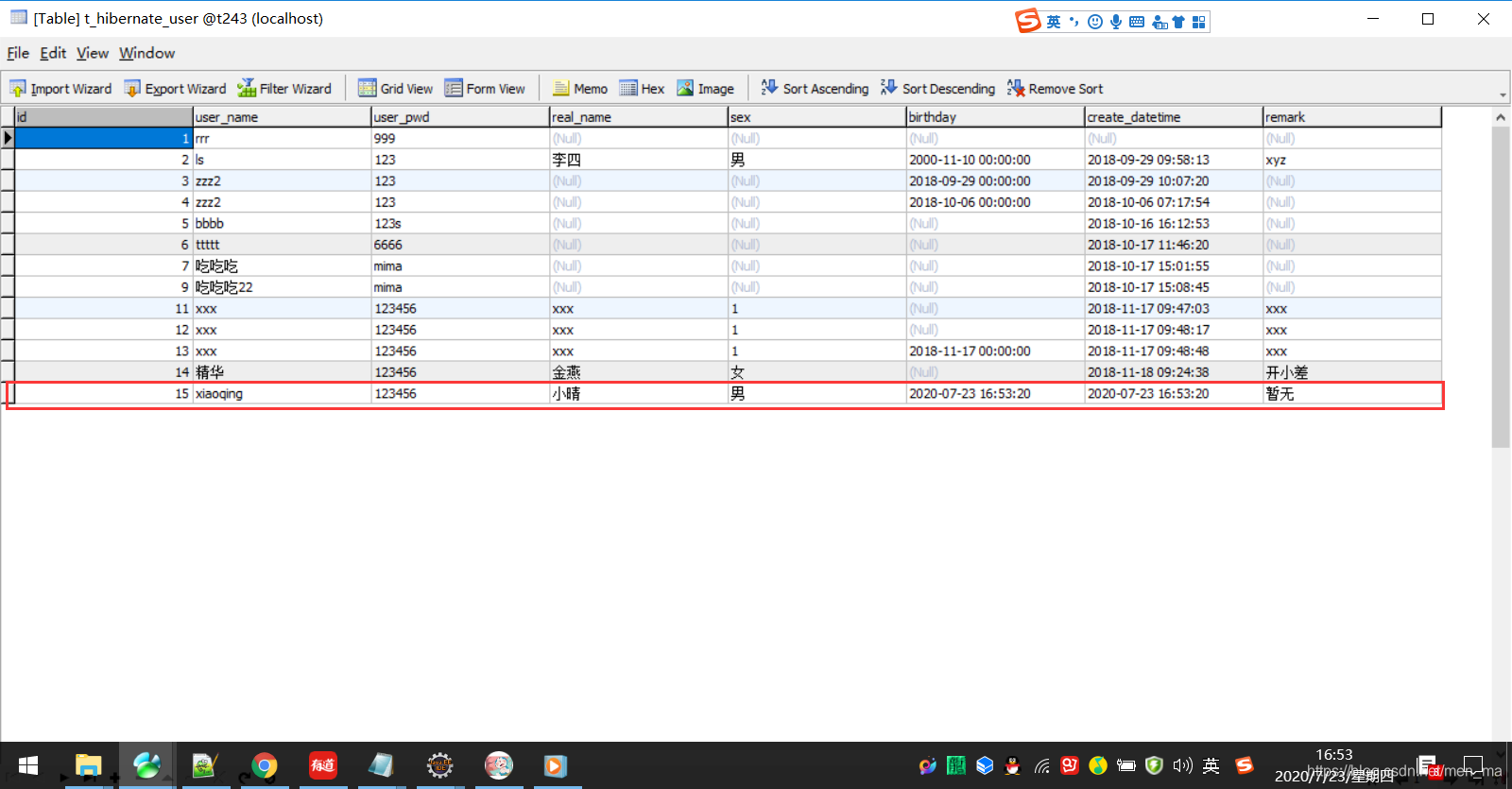The height and width of the screenshot is (789, 1512).
Task: Select the row indicator for row 1
Action: pyautogui.click(x=8, y=138)
